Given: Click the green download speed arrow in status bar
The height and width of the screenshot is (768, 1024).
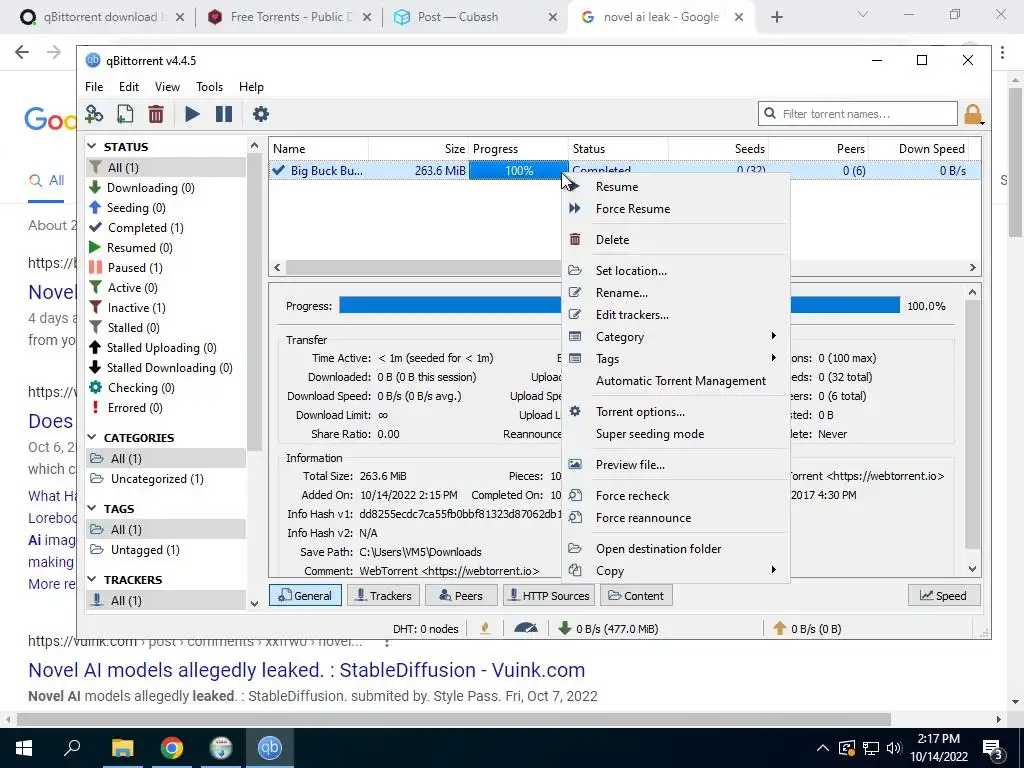Looking at the screenshot, I should pyautogui.click(x=565, y=629).
